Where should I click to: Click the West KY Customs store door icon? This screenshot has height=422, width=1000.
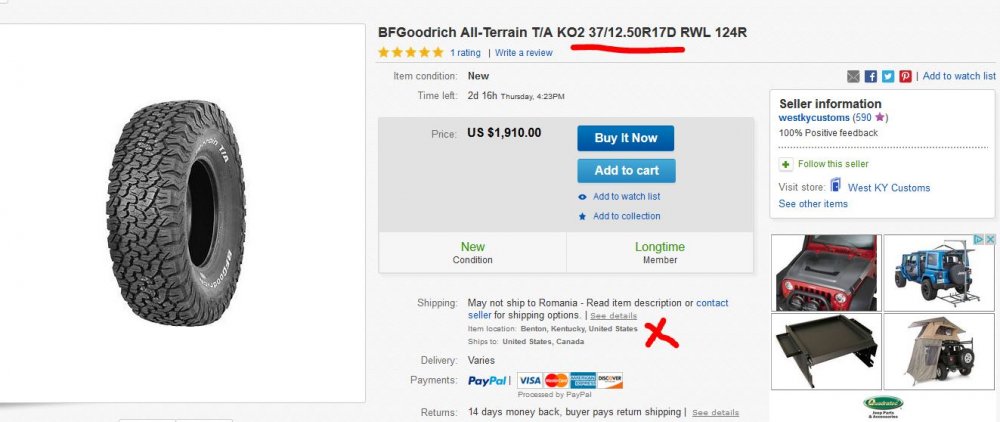(x=835, y=186)
